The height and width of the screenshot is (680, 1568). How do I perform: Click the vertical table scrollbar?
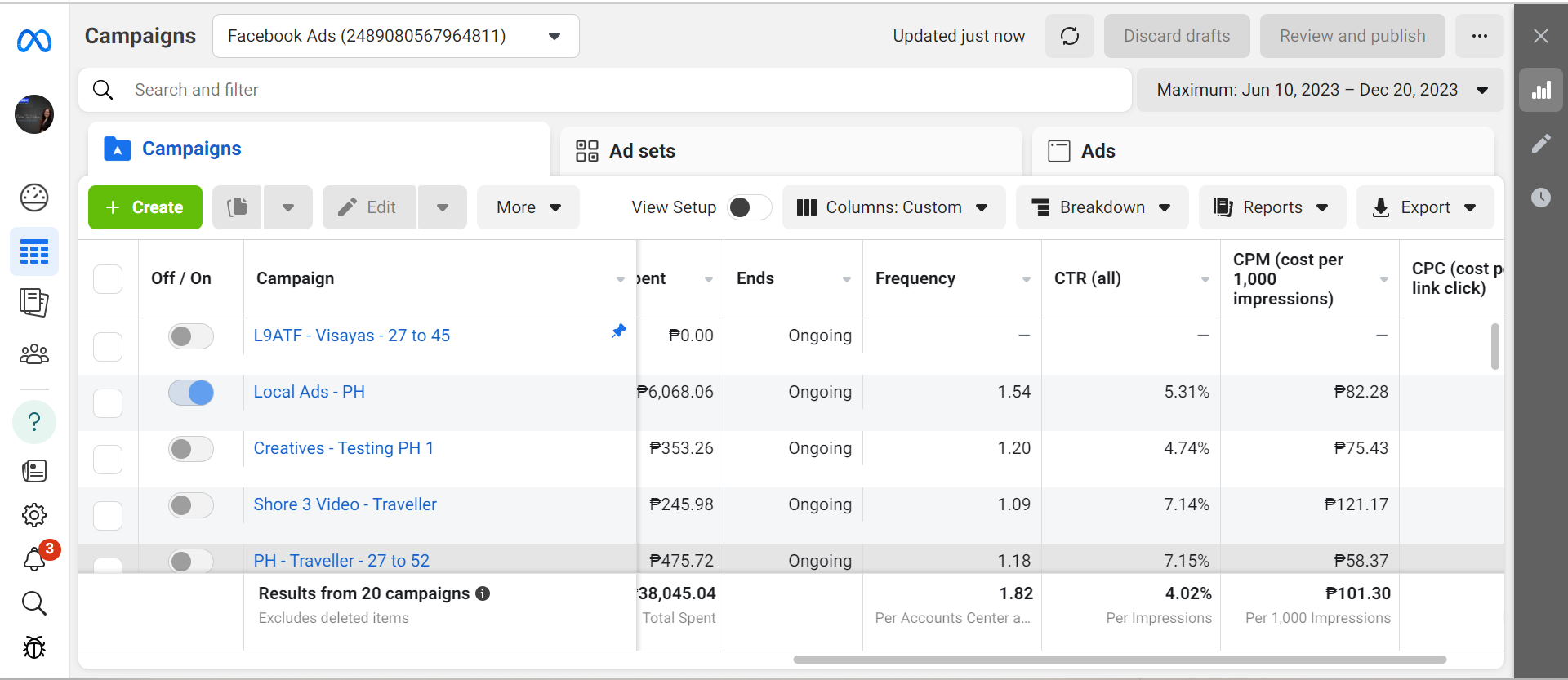click(x=1495, y=346)
